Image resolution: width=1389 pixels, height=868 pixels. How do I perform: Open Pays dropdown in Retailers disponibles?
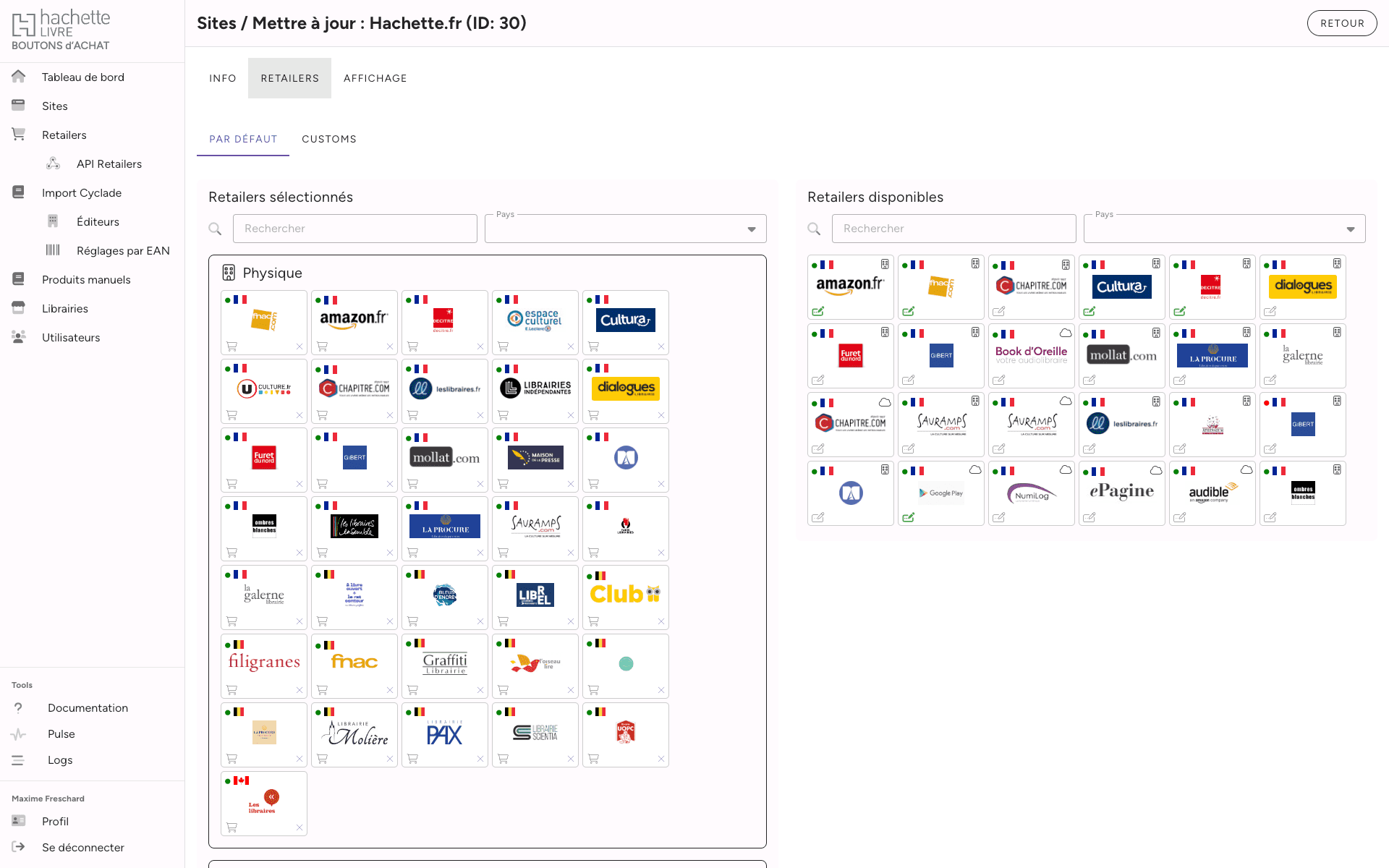tap(1225, 229)
